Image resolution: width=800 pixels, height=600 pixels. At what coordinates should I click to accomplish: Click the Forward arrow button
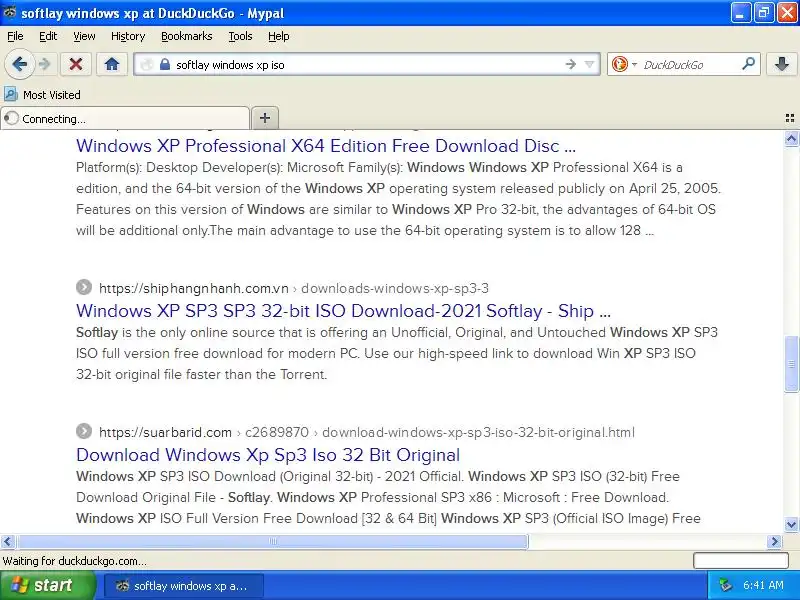pyautogui.click(x=45, y=64)
